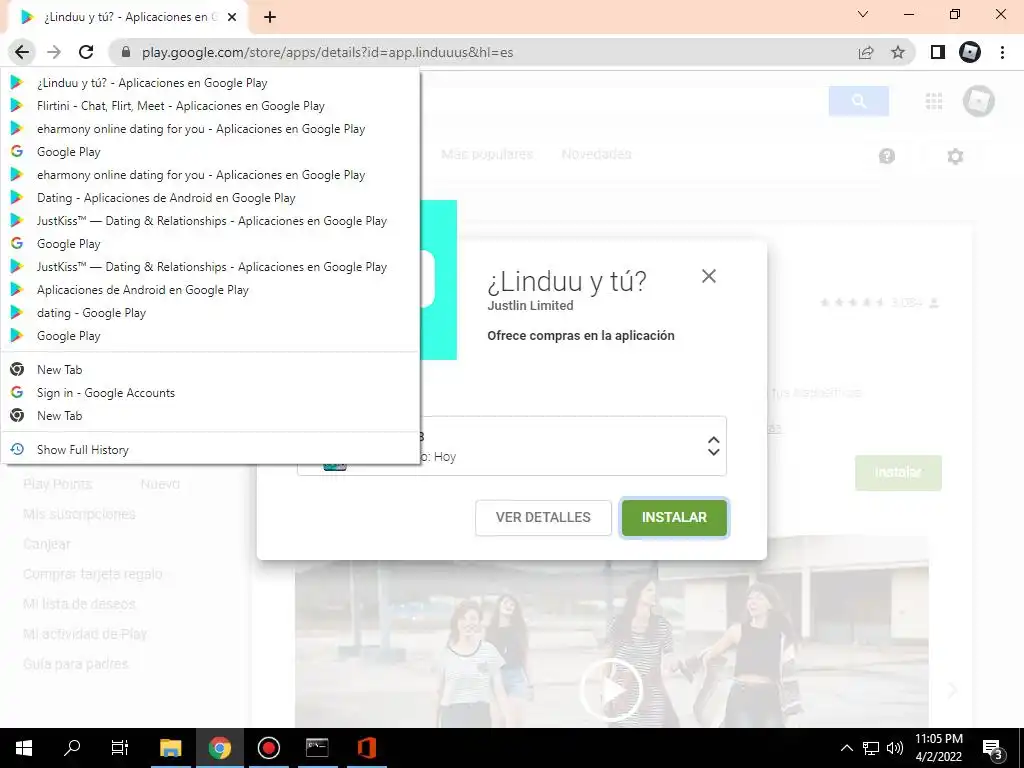Viewport: 1024px width, 768px height.
Task: Expand the device selector dropdown
Action: pos(714,446)
